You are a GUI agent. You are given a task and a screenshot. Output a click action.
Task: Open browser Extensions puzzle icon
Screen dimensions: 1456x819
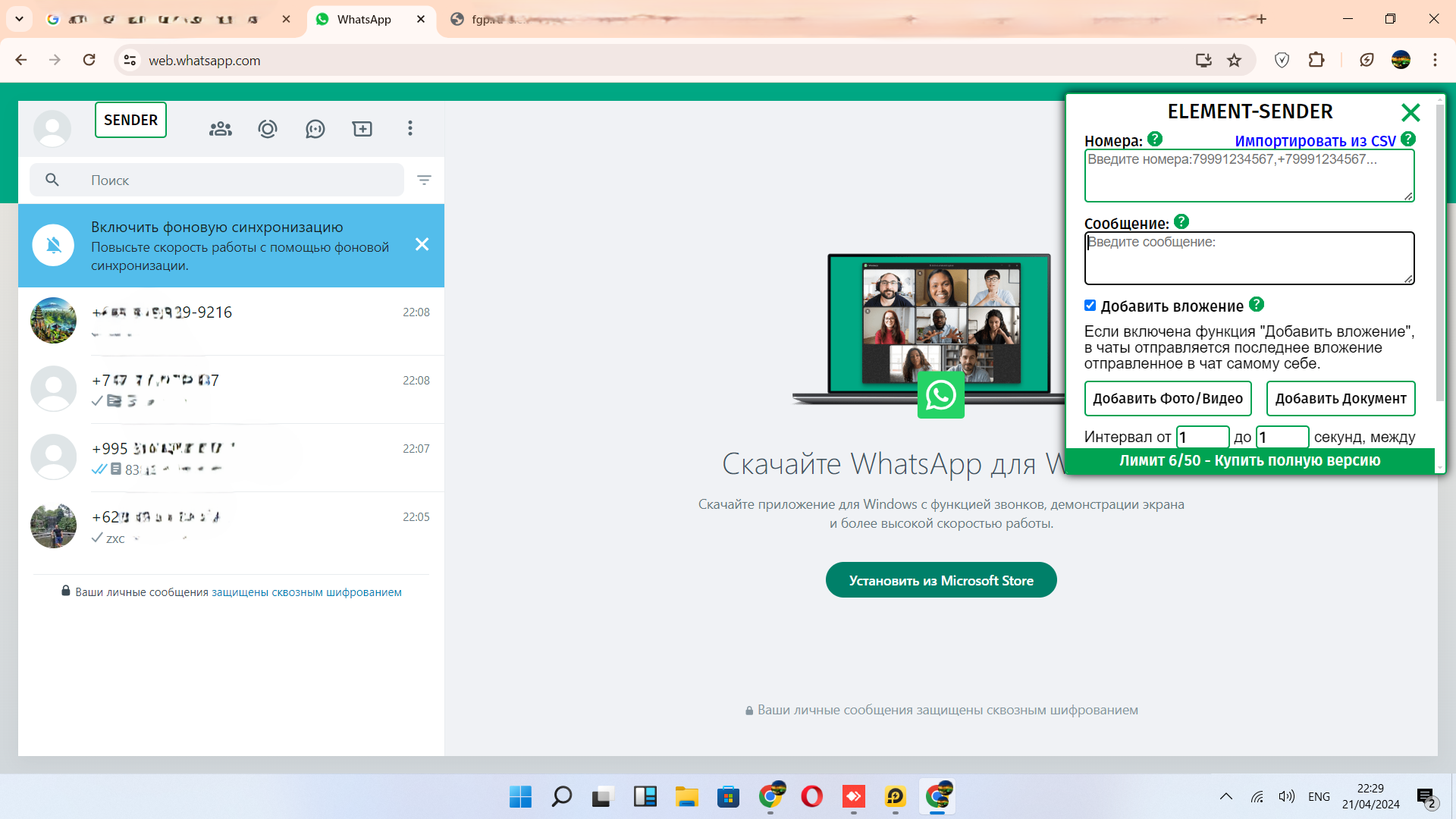point(1316,60)
